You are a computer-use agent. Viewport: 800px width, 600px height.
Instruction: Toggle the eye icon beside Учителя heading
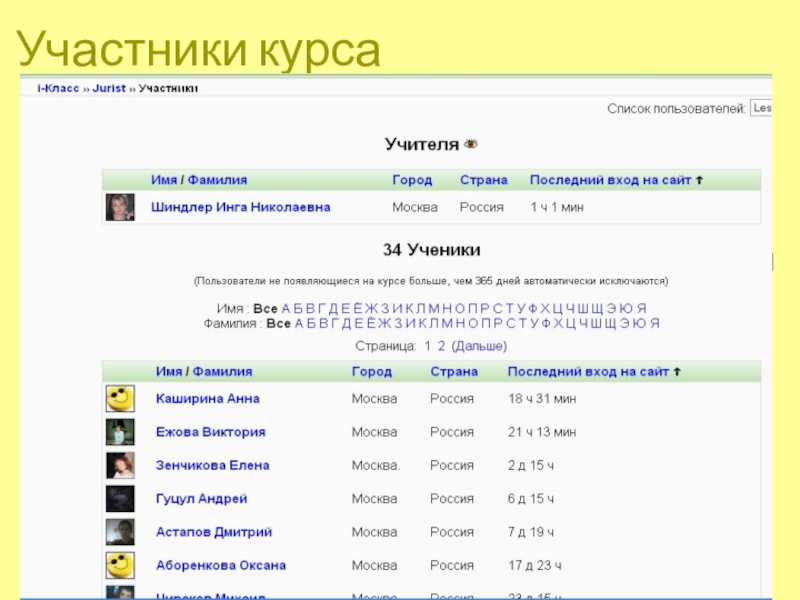tap(470, 144)
